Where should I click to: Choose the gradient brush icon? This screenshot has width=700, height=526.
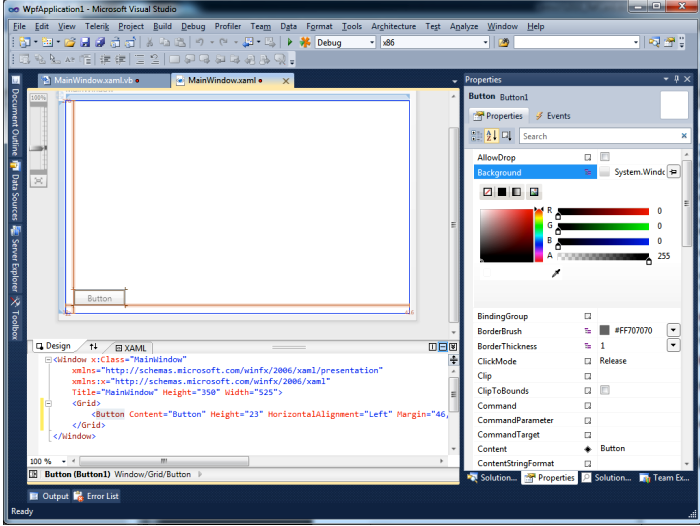tap(517, 192)
